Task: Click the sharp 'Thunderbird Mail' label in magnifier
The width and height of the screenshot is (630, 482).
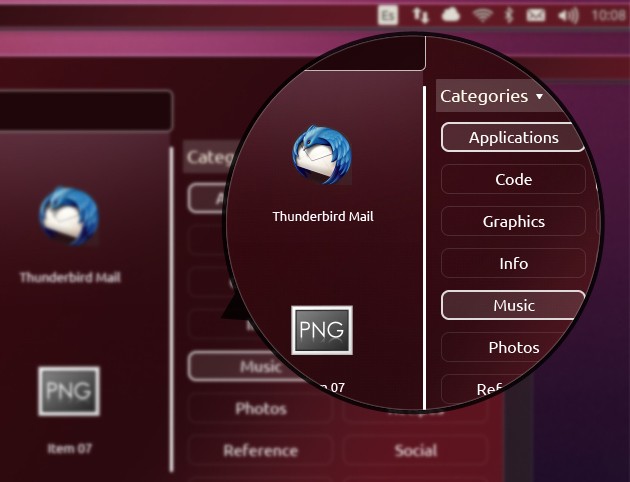Action: tap(323, 216)
